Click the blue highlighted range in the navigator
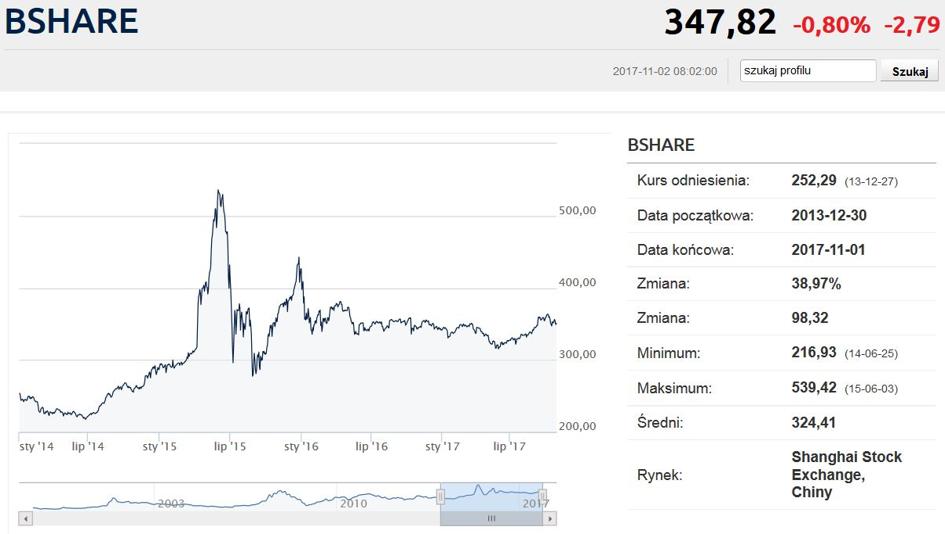Screen dimensions: 945x534 tap(491, 495)
